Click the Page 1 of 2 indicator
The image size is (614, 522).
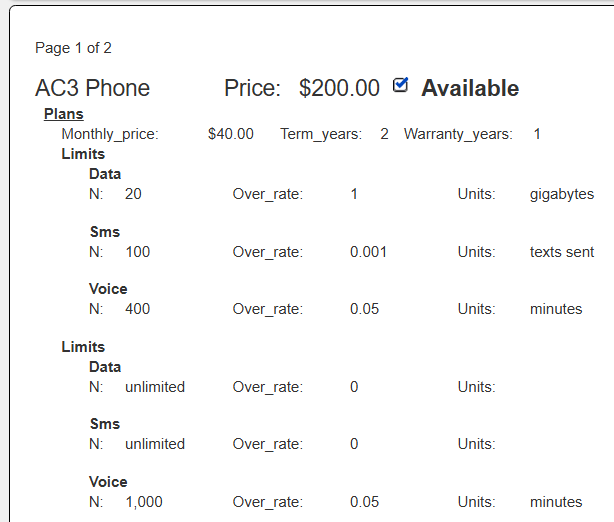click(x=73, y=48)
